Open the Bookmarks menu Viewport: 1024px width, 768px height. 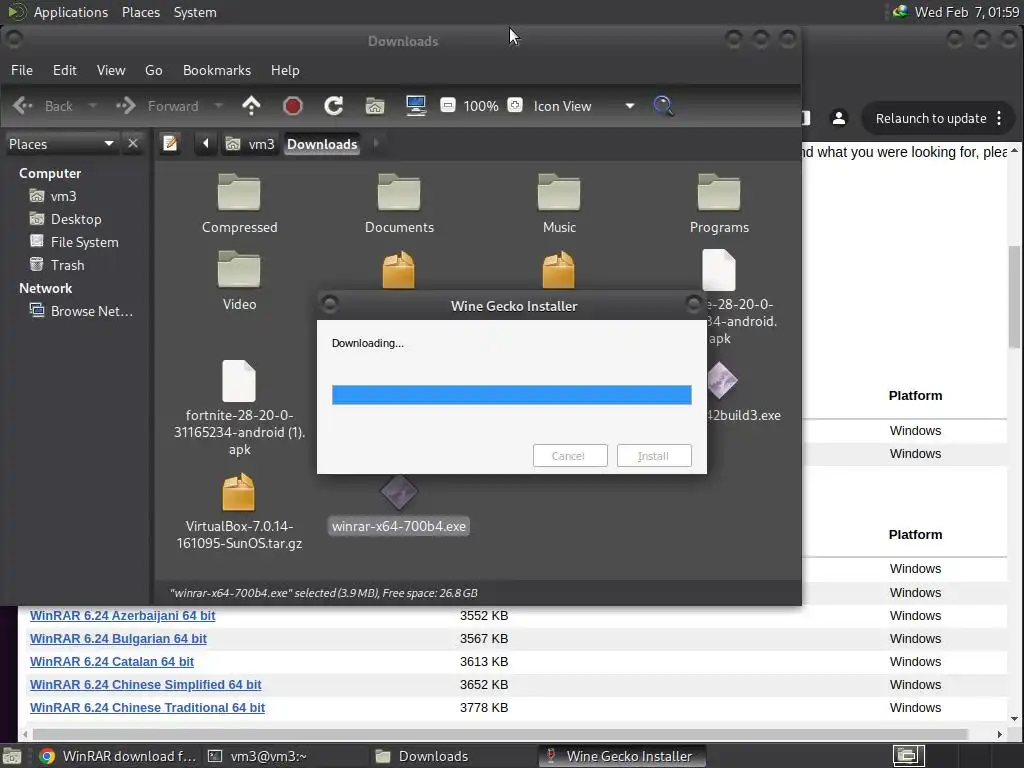(x=217, y=70)
